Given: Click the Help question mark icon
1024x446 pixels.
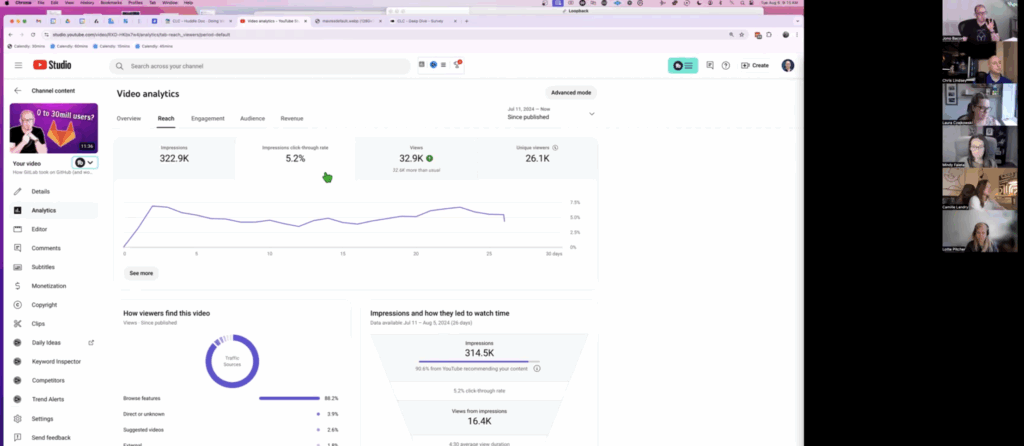Looking at the screenshot, I should 726,66.
